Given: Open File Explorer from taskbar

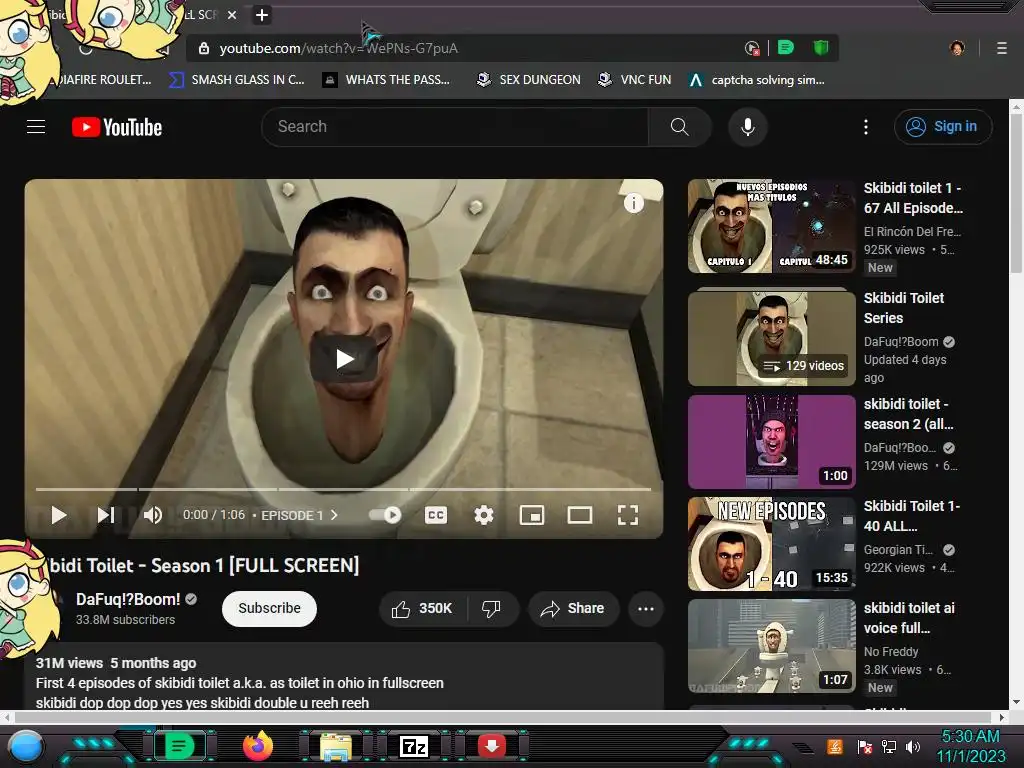Looking at the screenshot, I should (x=336, y=746).
